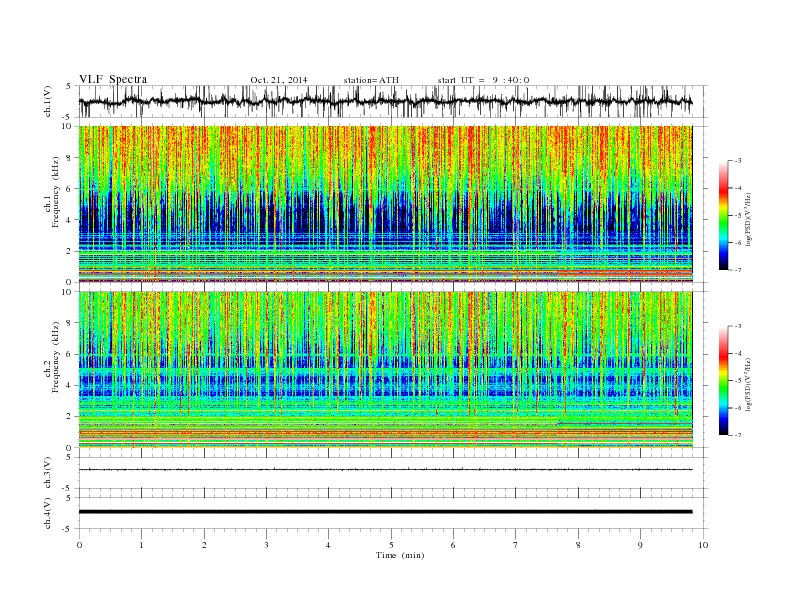Click time-axis tick label "10" at bottom right

[703, 545]
